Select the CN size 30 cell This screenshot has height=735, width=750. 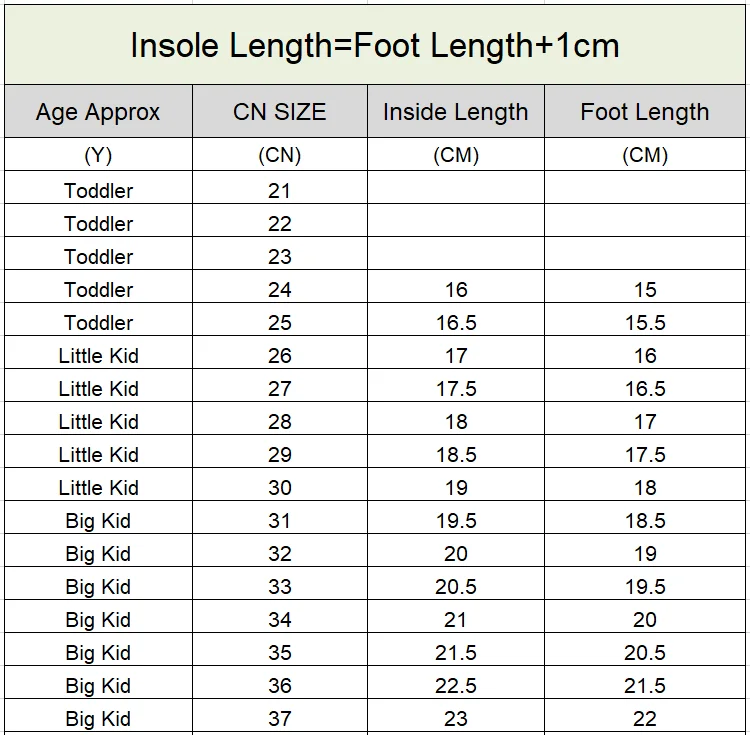coord(280,487)
